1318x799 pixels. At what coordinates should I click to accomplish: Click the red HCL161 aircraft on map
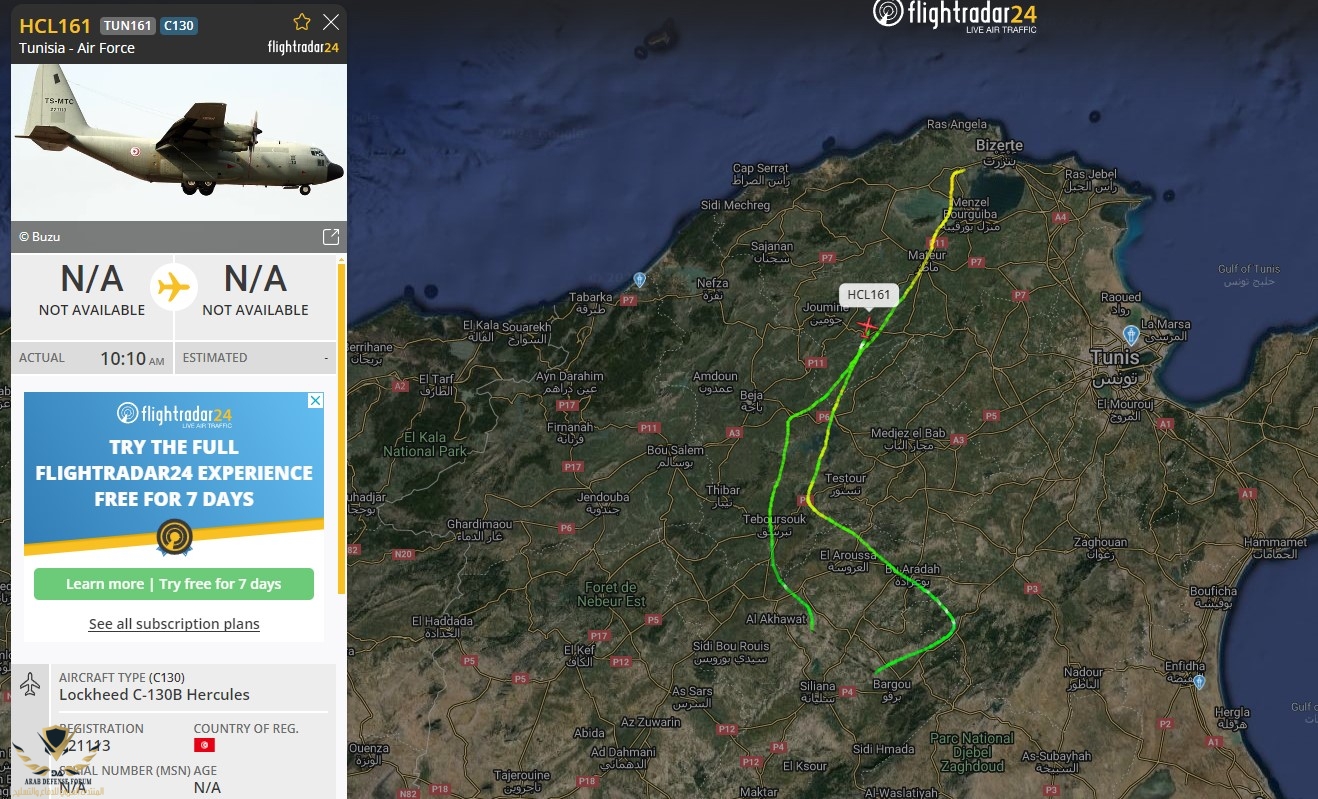867,326
